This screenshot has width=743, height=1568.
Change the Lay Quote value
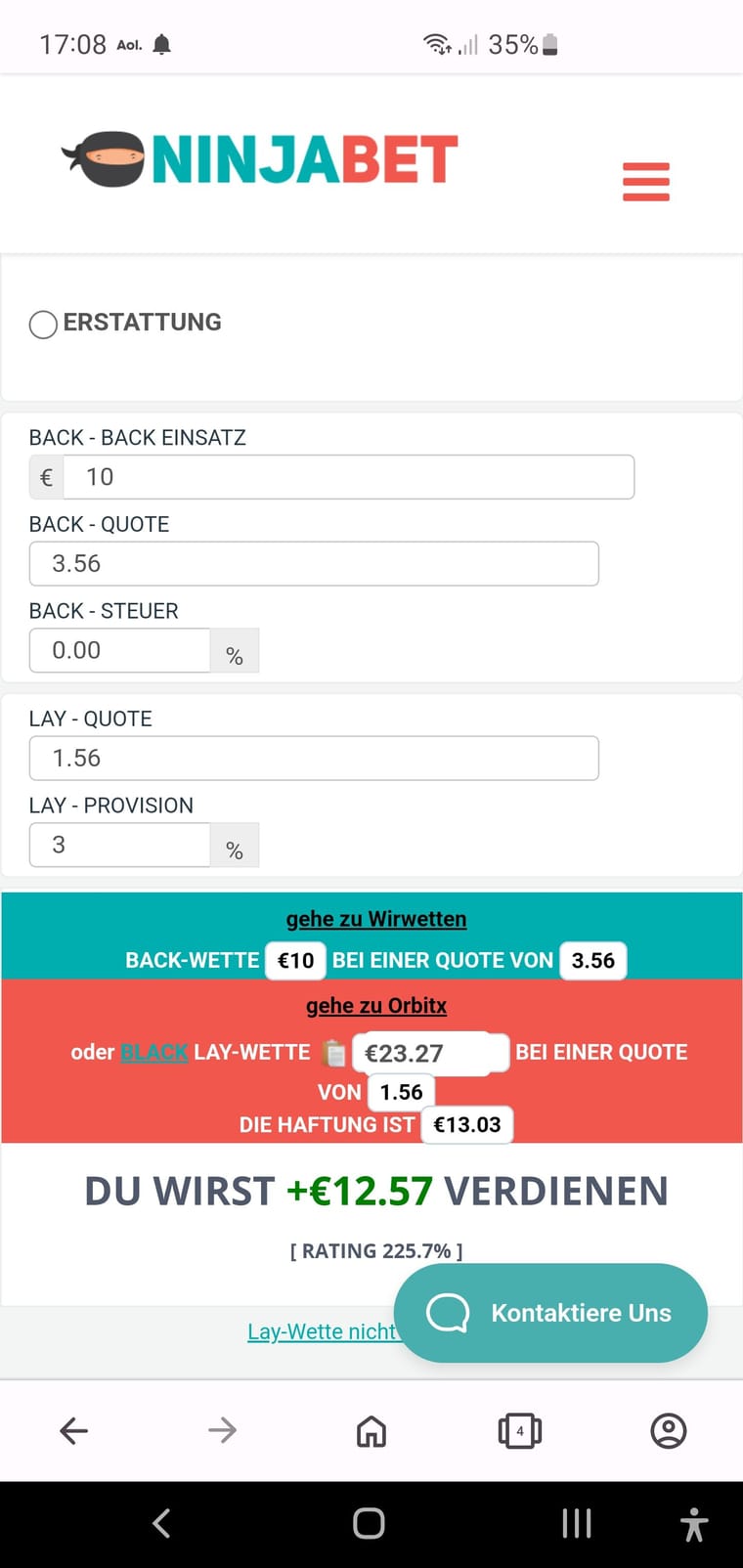314,759
